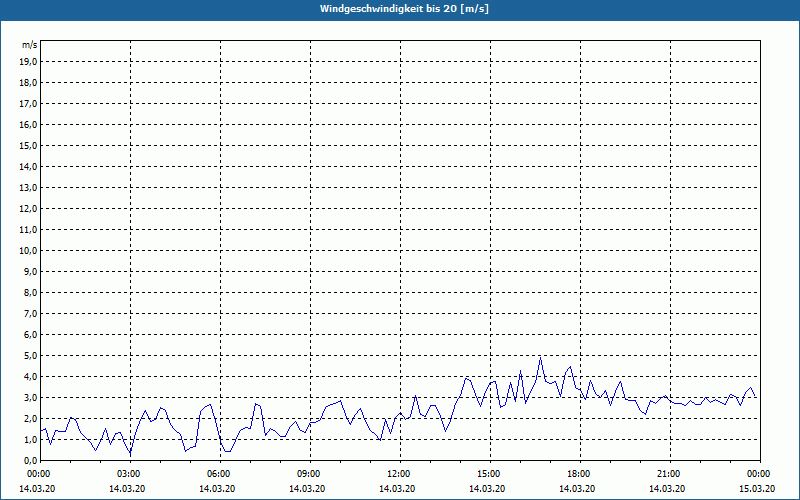This screenshot has height=500, width=800.
Task: Click the "15:00" x-axis label
Action: [x=490, y=474]
